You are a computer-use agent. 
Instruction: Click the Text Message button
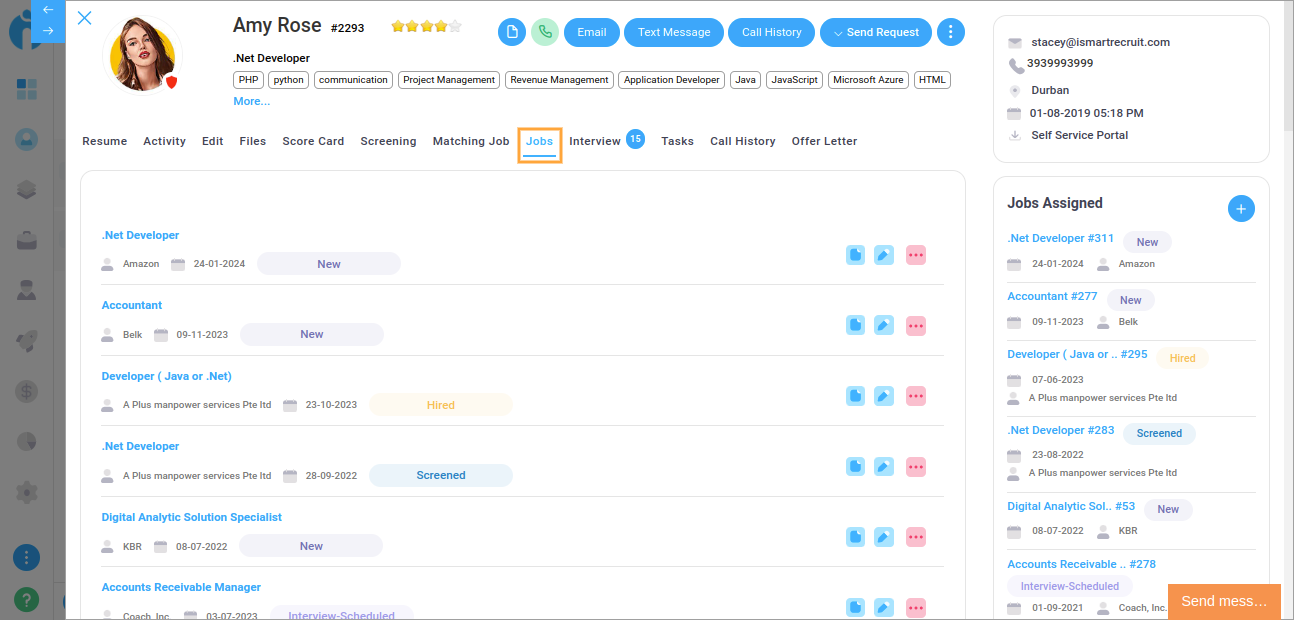(x=674, y=32)
